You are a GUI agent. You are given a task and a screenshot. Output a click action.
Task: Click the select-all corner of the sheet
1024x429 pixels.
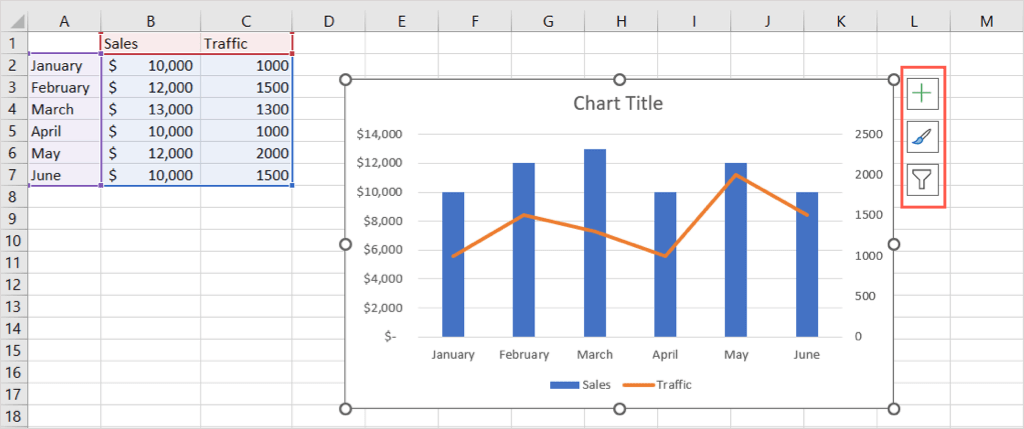click(13, 21)
